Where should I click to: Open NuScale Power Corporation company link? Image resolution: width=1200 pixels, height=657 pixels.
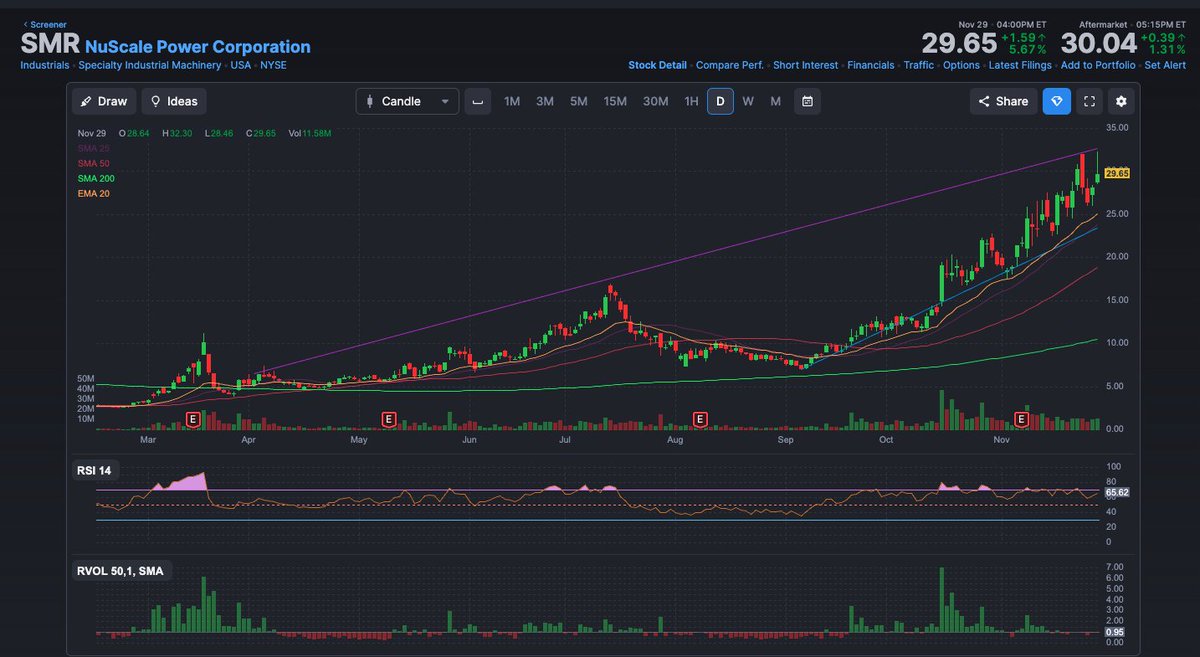[x=198, y=47]
